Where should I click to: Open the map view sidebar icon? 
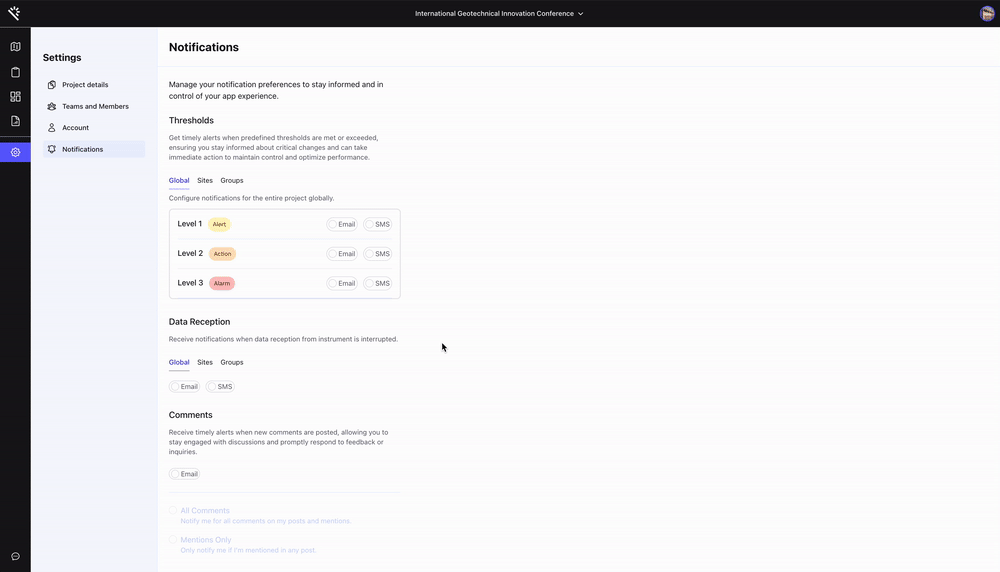[15, 47]
